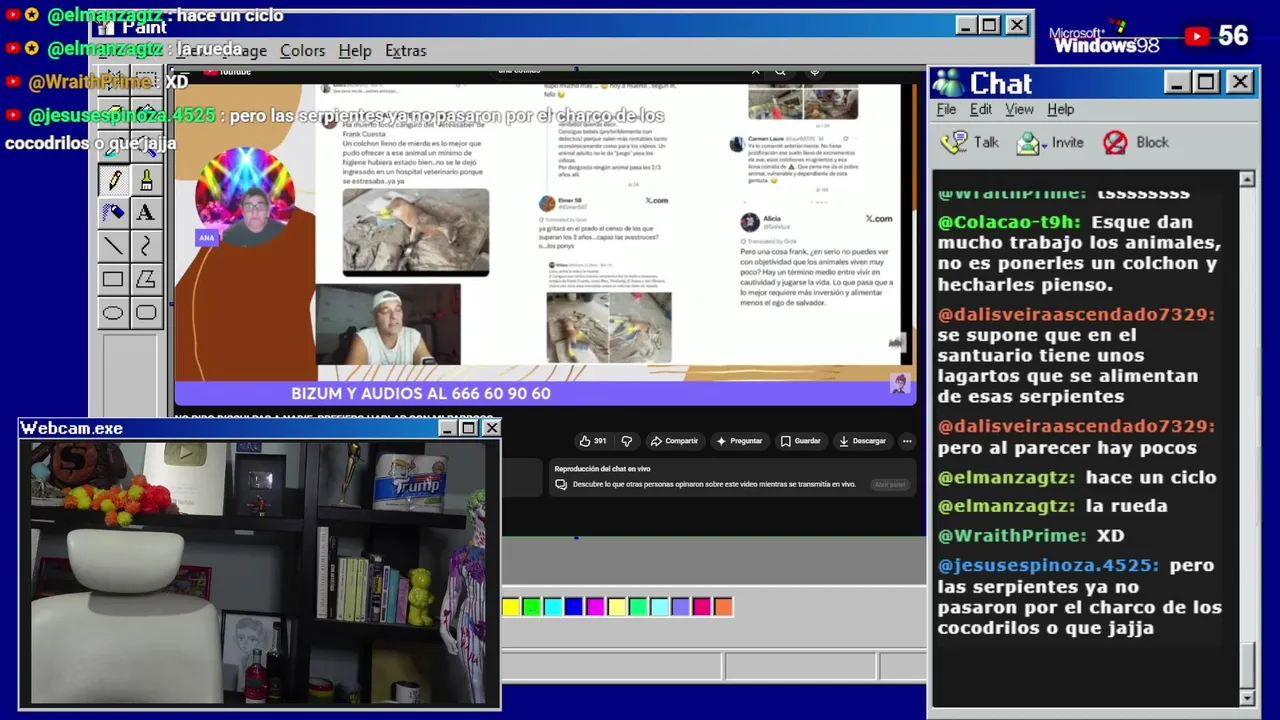
Task: Open the File menu in Chat
Action: click(946, 110)
